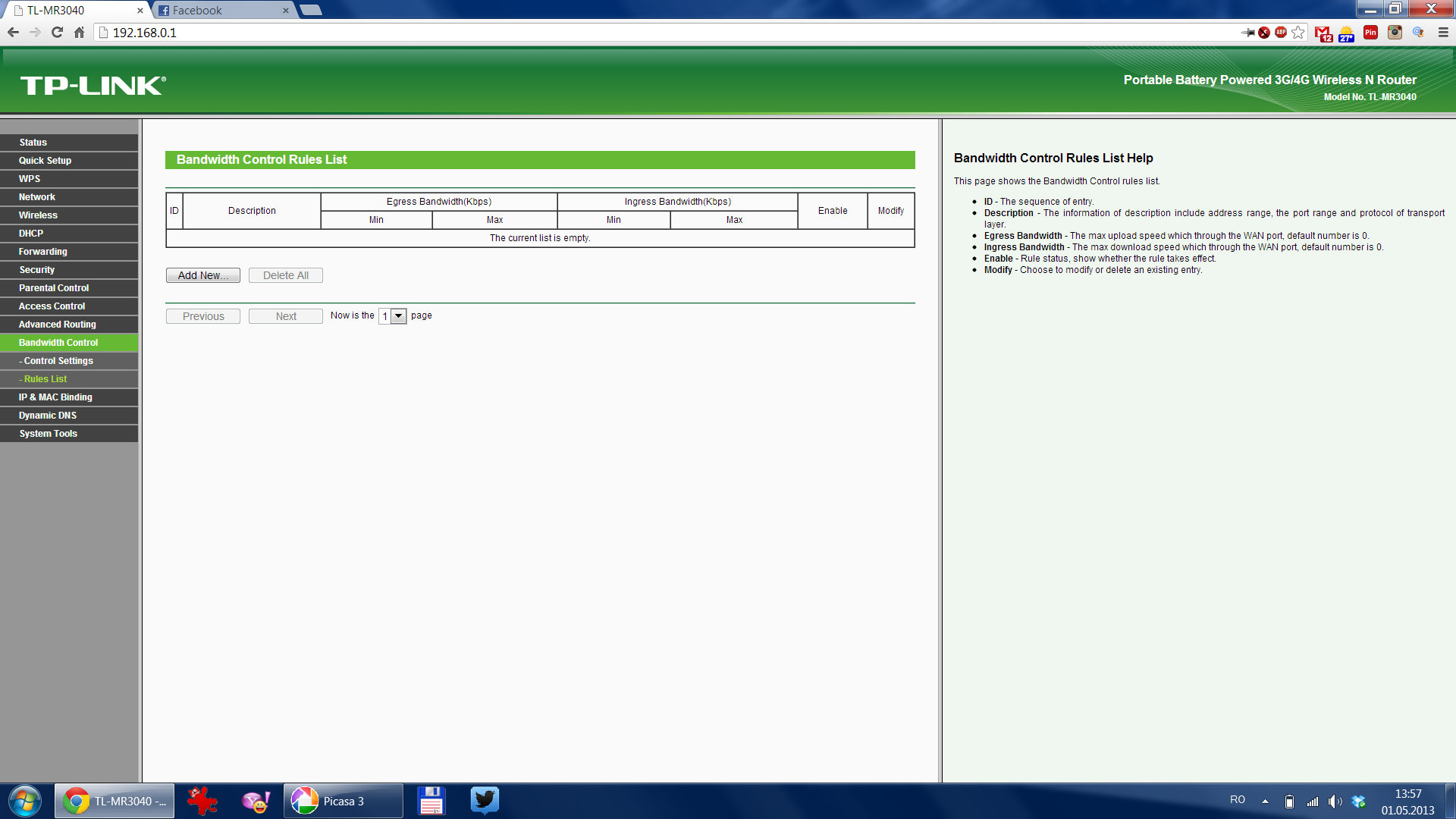Open the Advanced Routing menu item
Screen dimensions: 1456x819
click(69, 325)
